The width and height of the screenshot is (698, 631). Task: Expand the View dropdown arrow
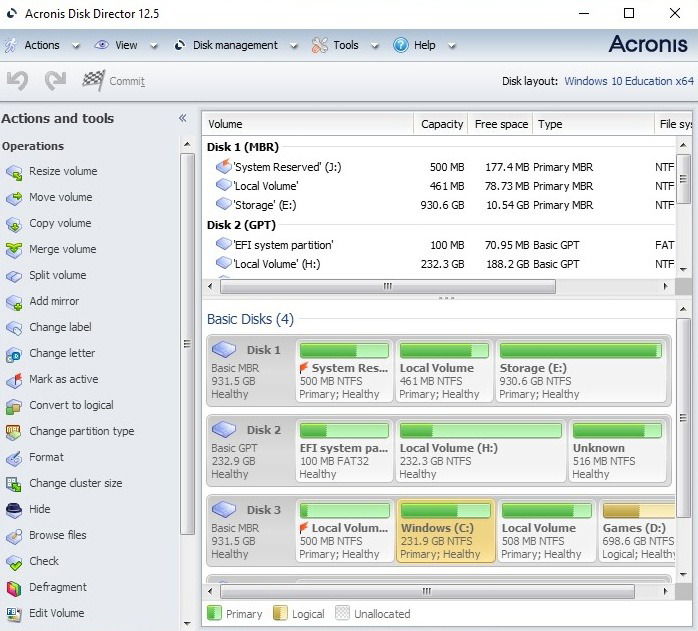coord(154,46)
